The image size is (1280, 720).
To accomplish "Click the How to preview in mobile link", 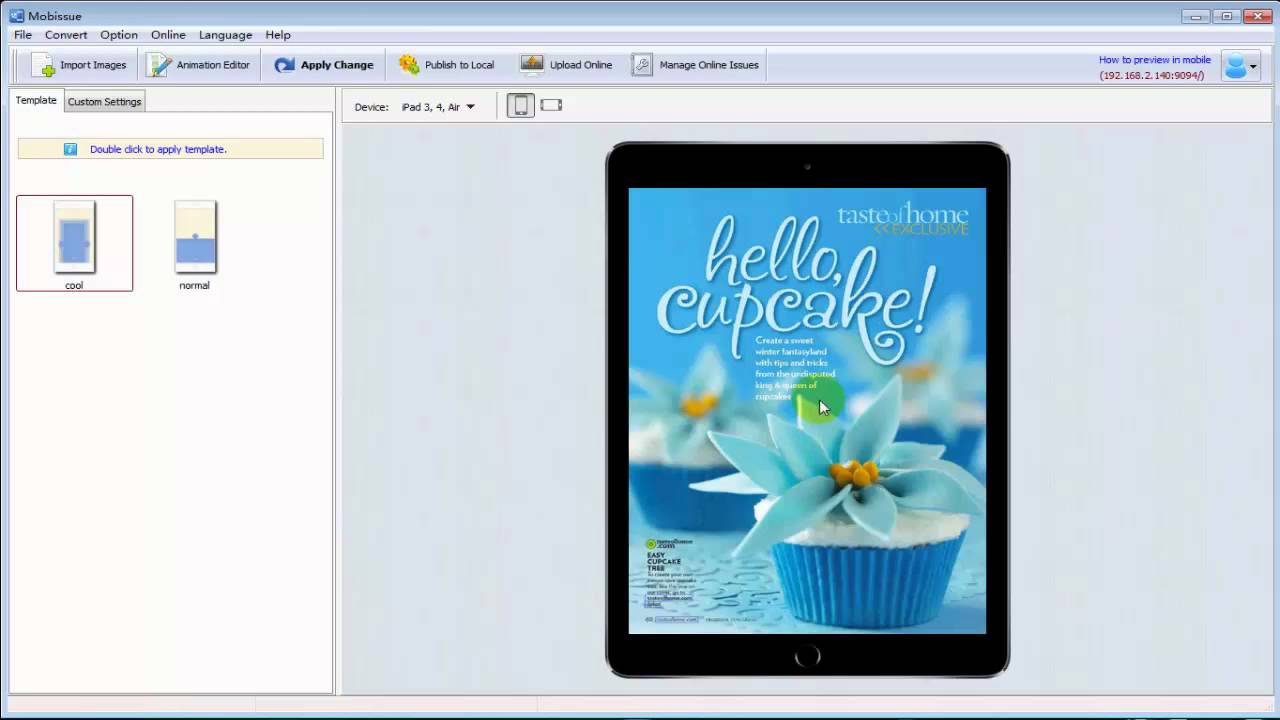I will [x=1155, y=60].
